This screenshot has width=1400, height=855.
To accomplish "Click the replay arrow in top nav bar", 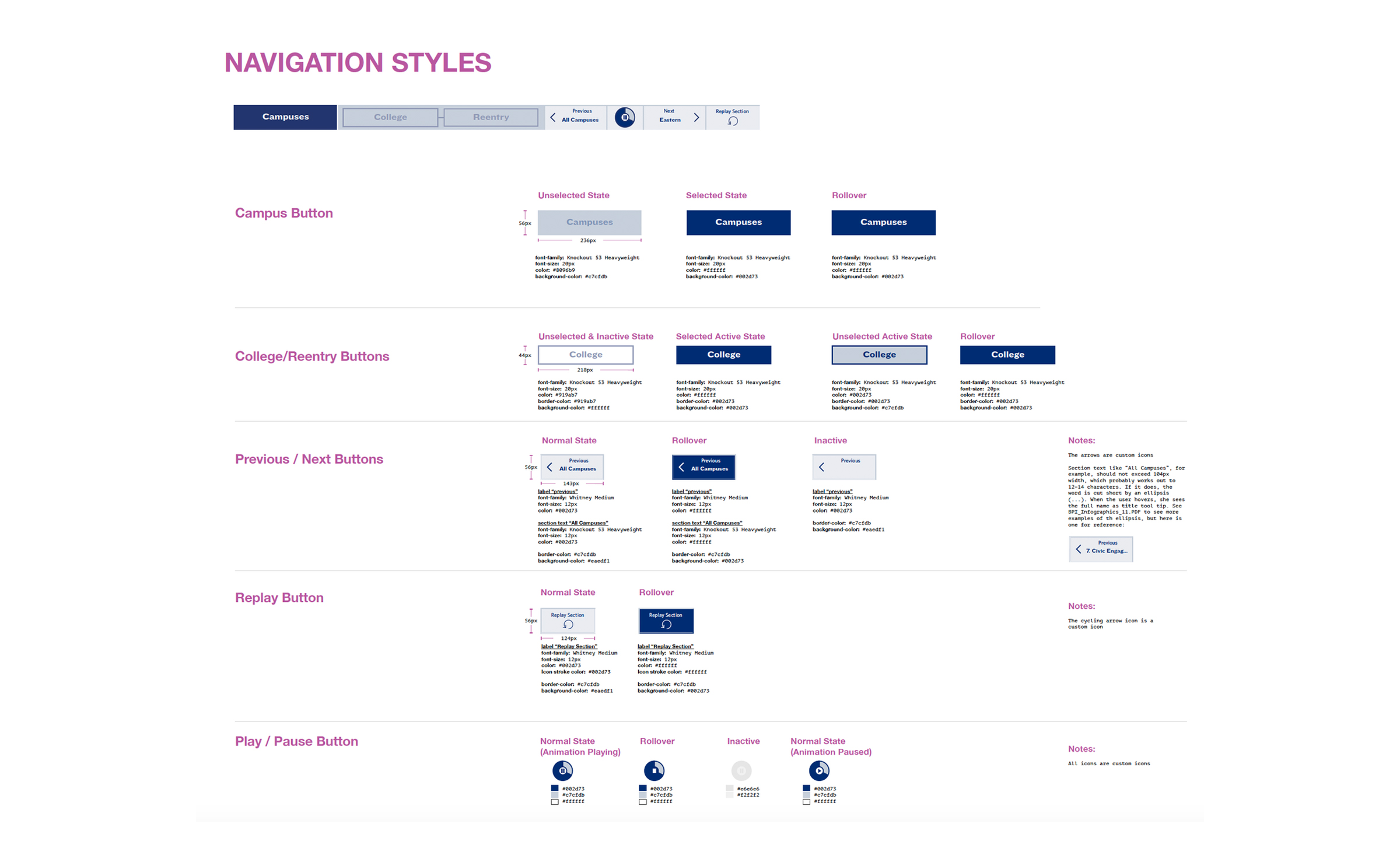I will [733, 121].
